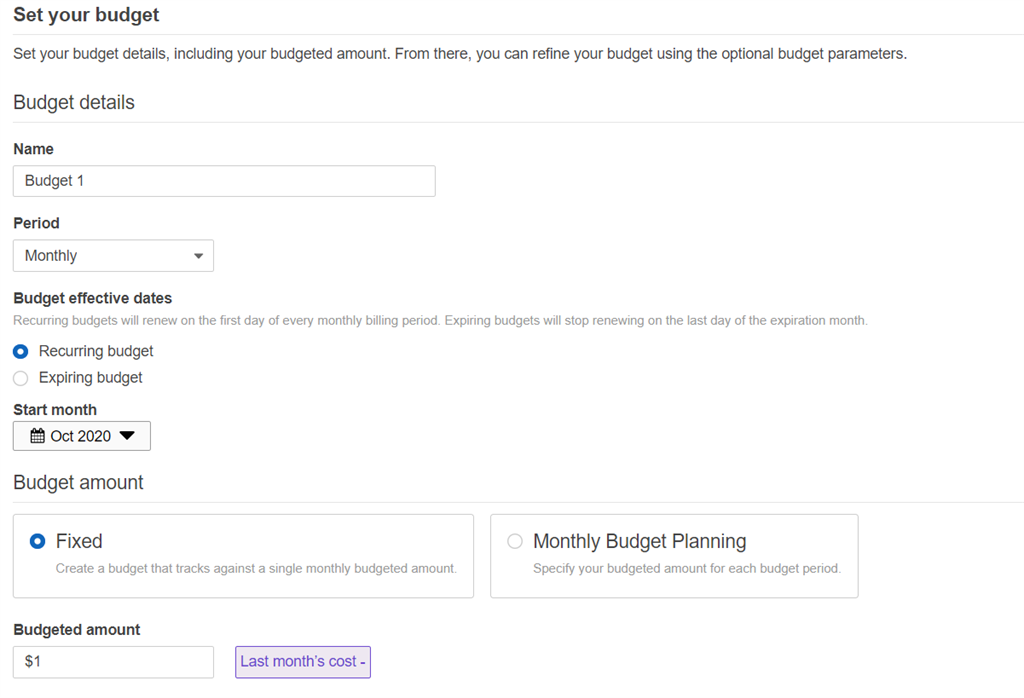Click the Budget amount section heading

click(x=77, y=481)
